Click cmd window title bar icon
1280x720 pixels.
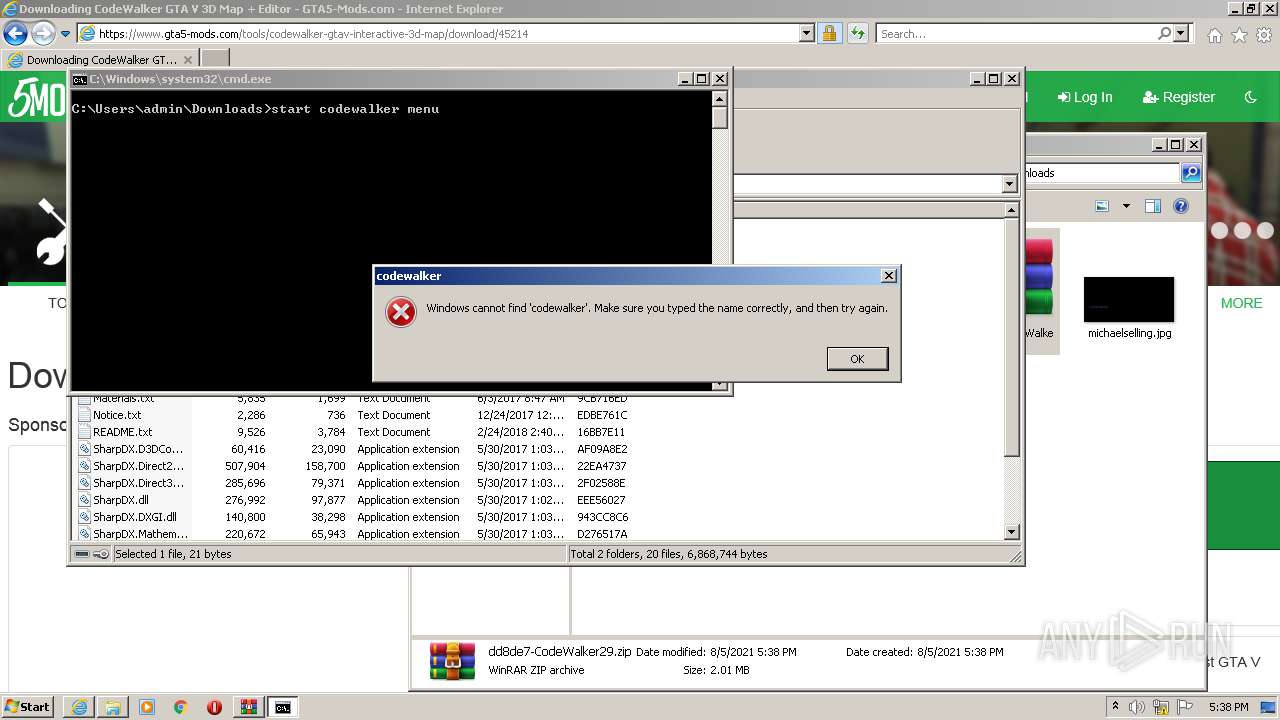[x=79, y=79]
